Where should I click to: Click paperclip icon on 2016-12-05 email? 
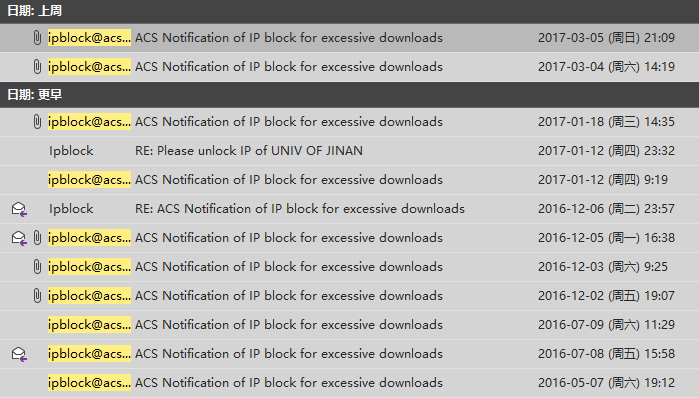pos(37,238)
